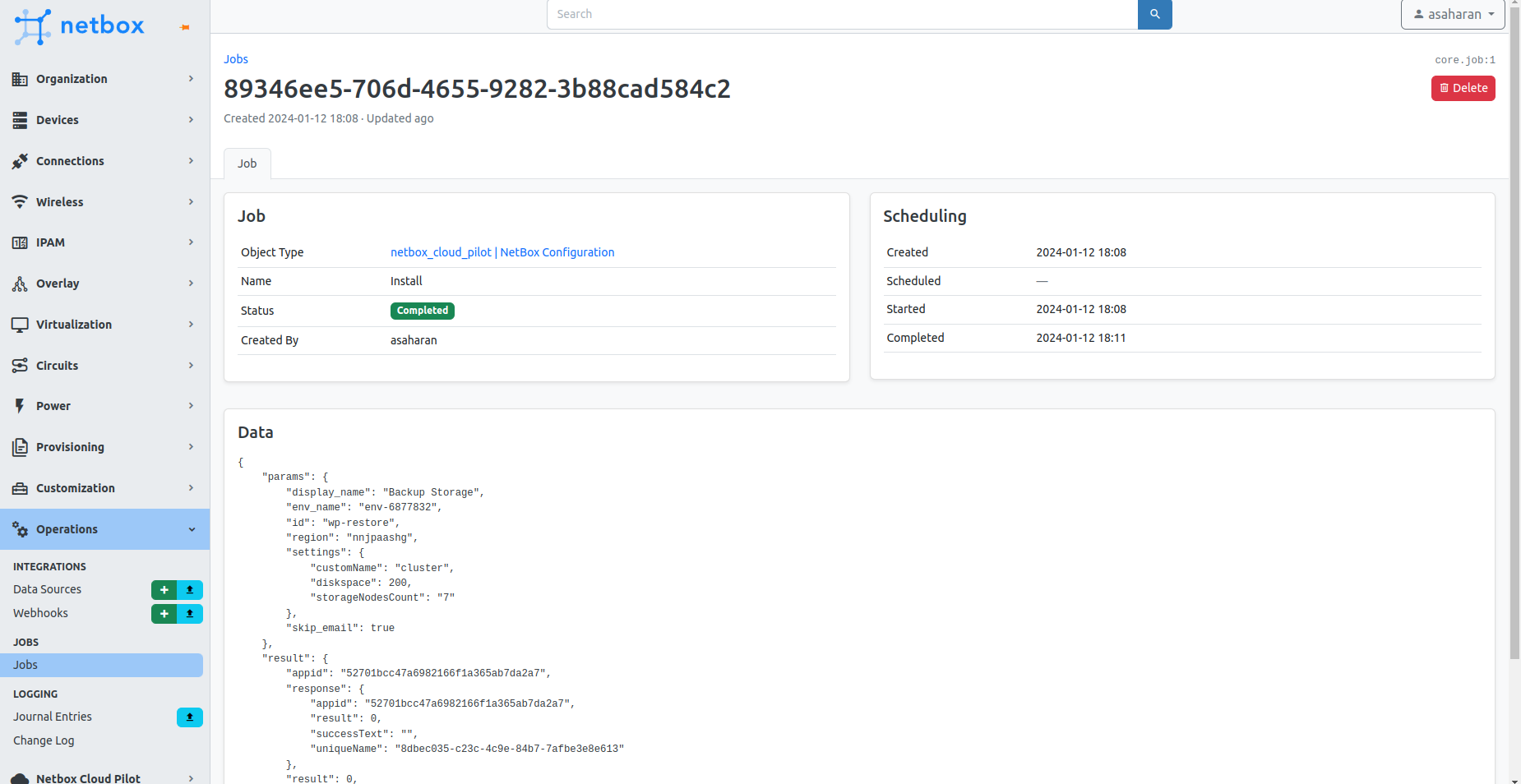The width and height of the screenshot is (1521, 784).
Task: Open the asaharan user dropdown
Action: 1453,14
